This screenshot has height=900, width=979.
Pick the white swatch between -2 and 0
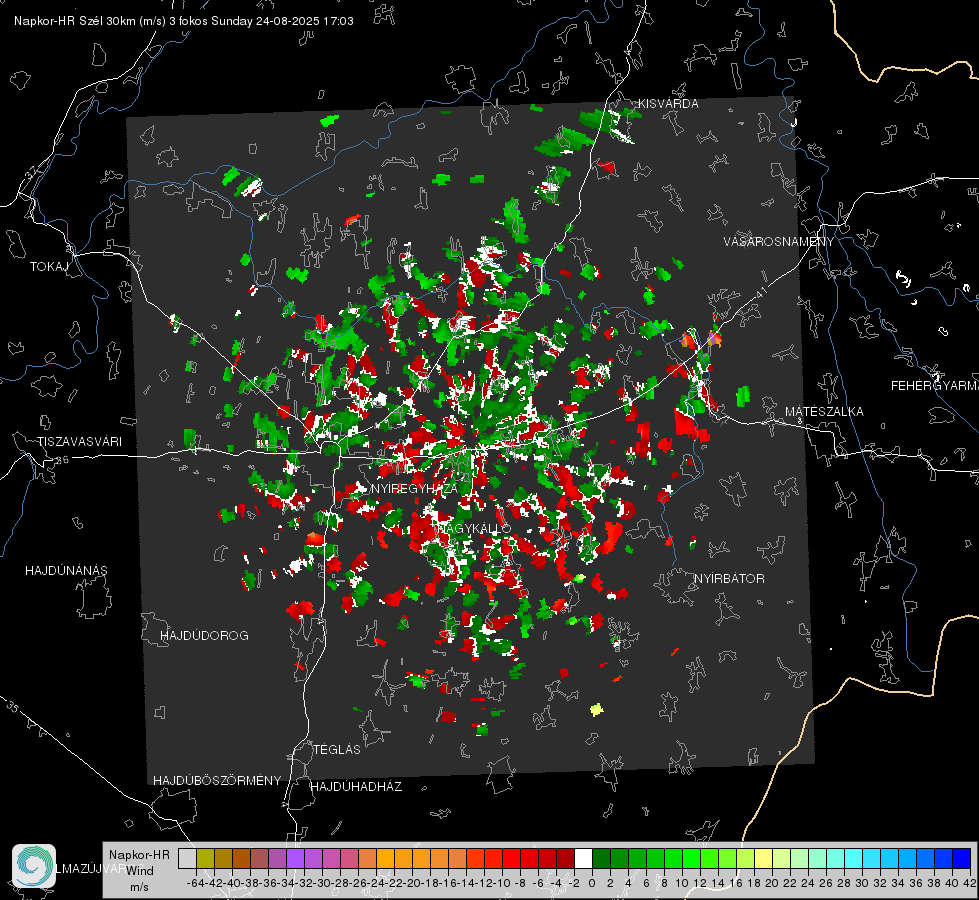[x=583, y=858]
